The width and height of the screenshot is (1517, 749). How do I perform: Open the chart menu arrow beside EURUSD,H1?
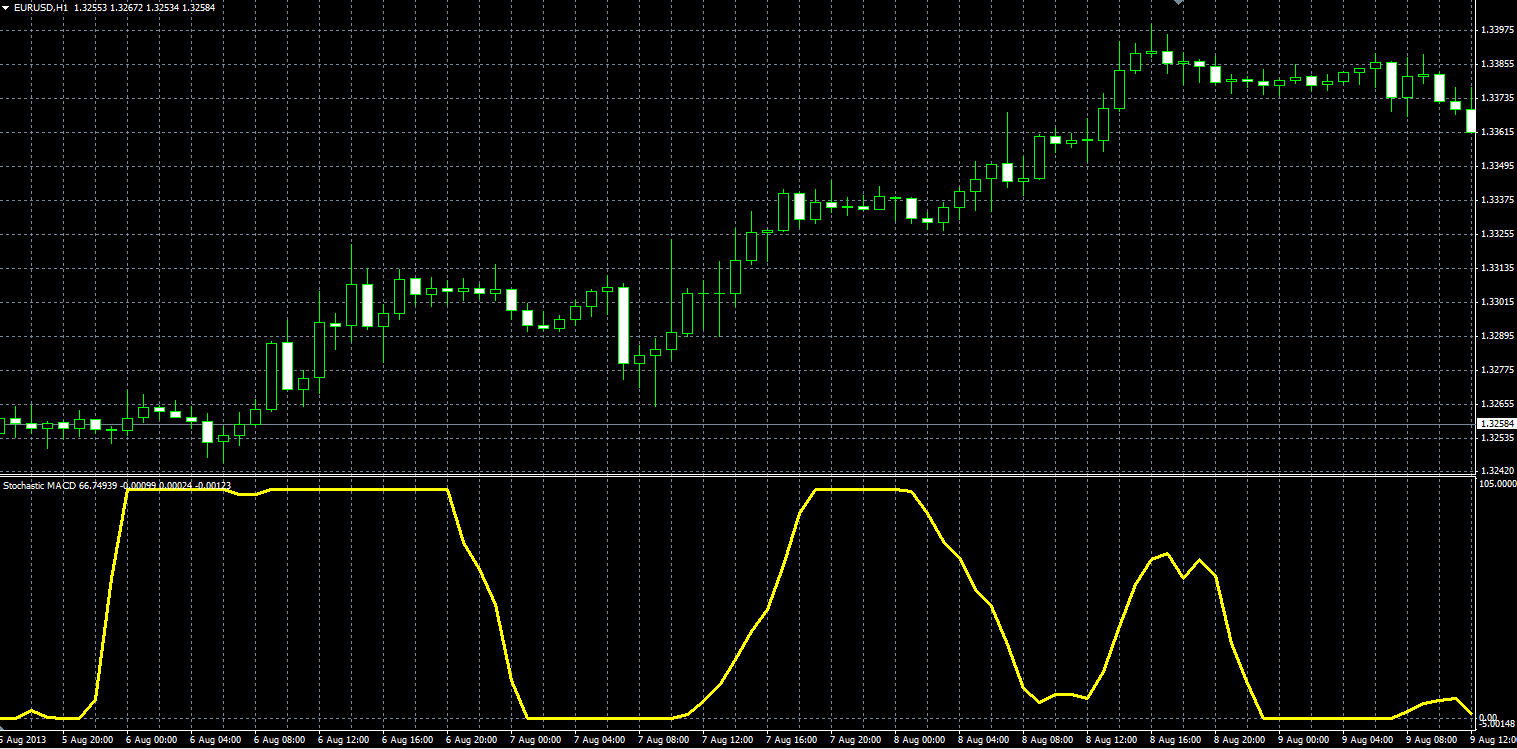click(6, 7)
